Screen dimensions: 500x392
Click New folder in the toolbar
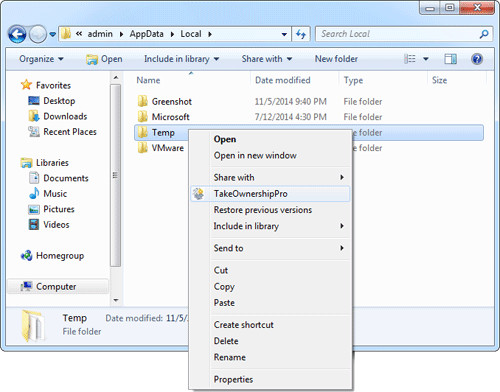pos(336,59)
